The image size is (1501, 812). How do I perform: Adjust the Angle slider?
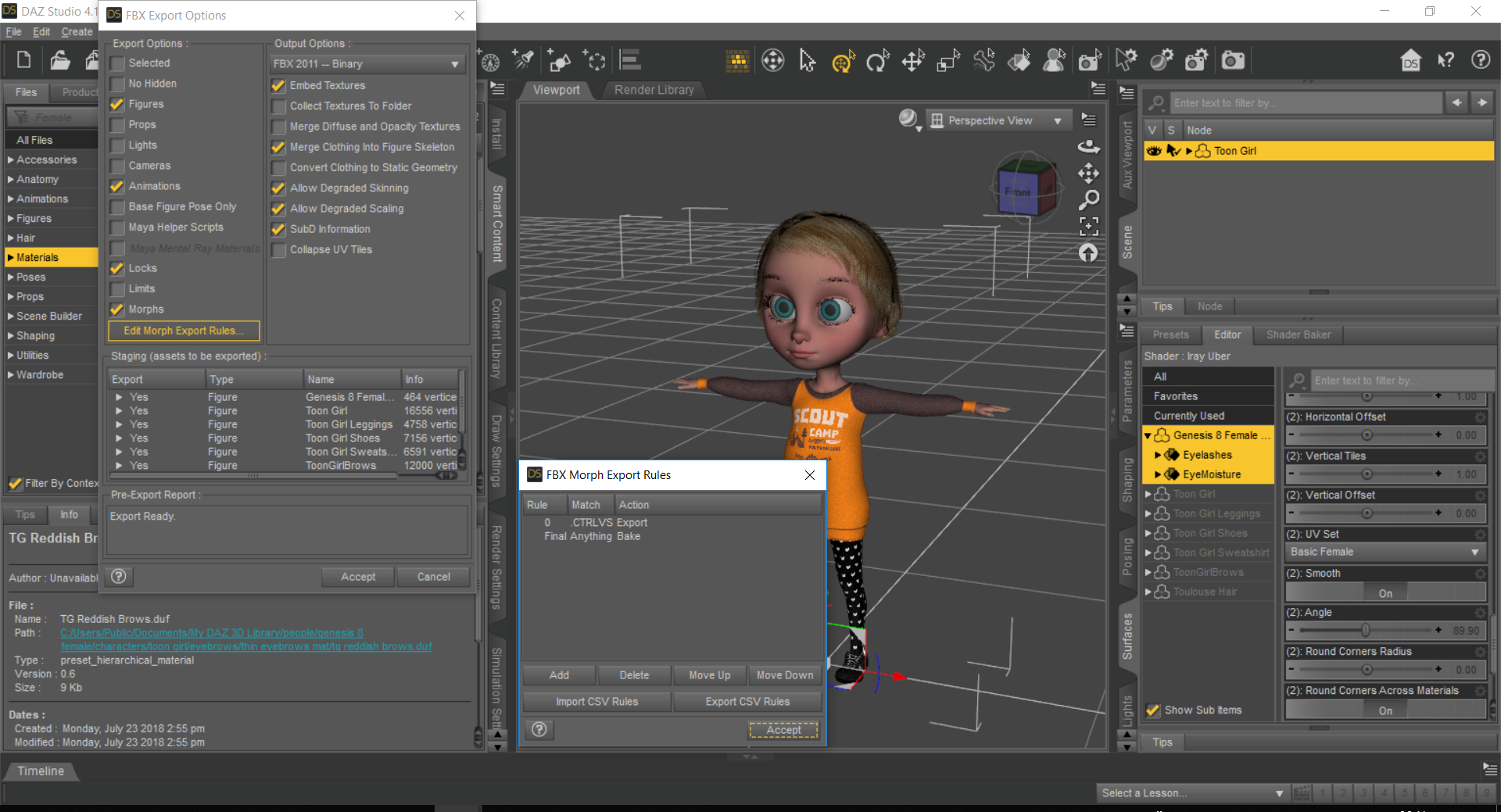[1366, 631]
